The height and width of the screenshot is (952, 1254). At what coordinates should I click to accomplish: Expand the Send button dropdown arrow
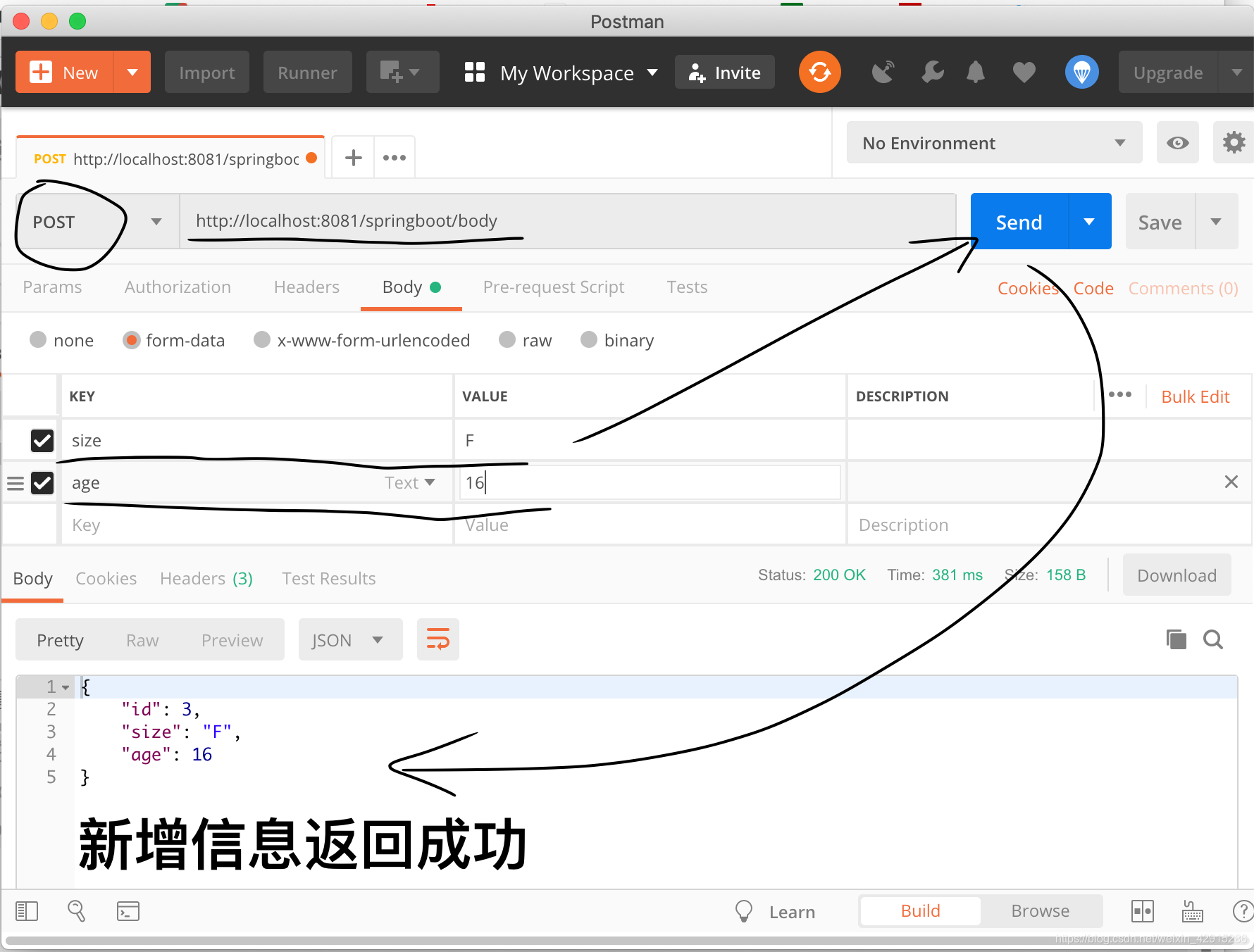(x=1089, y=222)
